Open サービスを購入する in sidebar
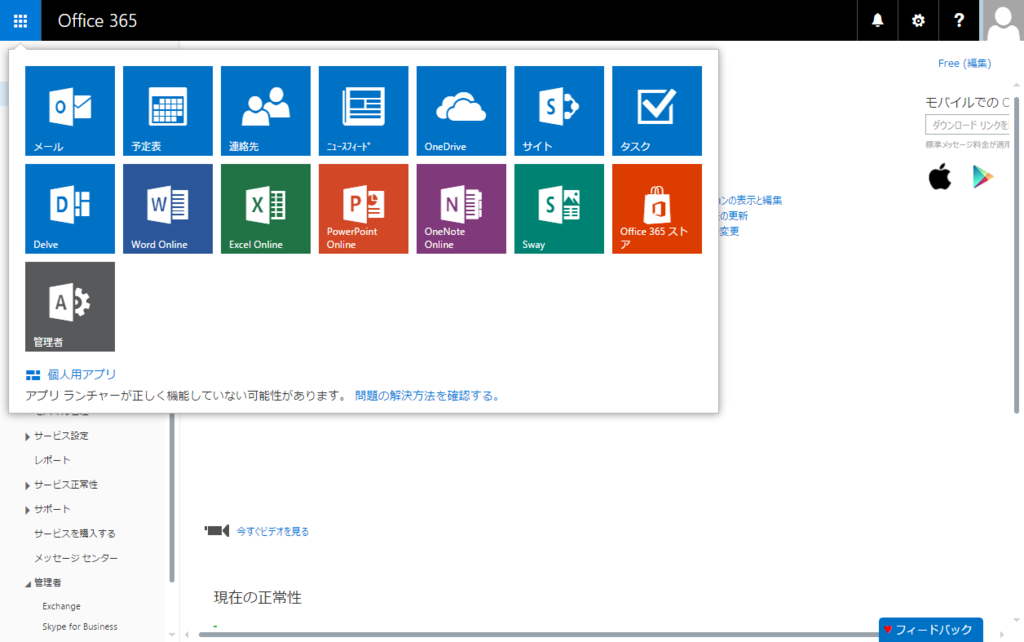1024x642 pixels. tap(74, 534)
